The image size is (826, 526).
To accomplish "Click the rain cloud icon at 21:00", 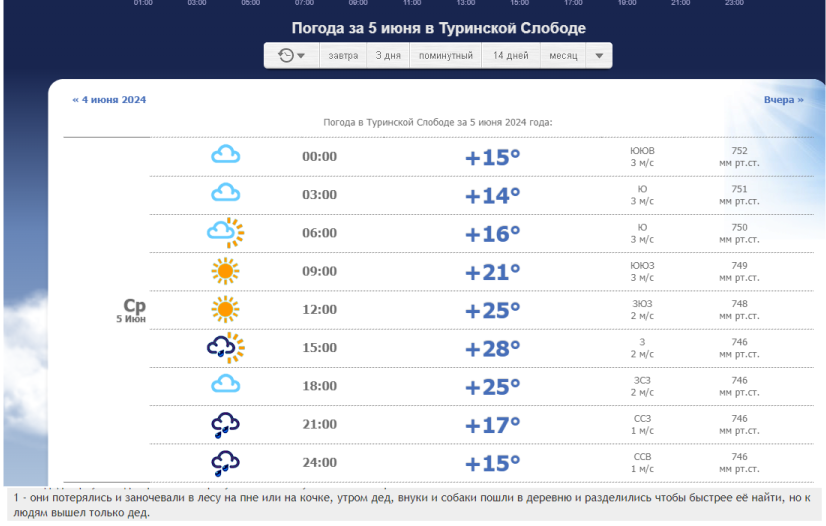I will pyautogui.click(x=226, y=424).
